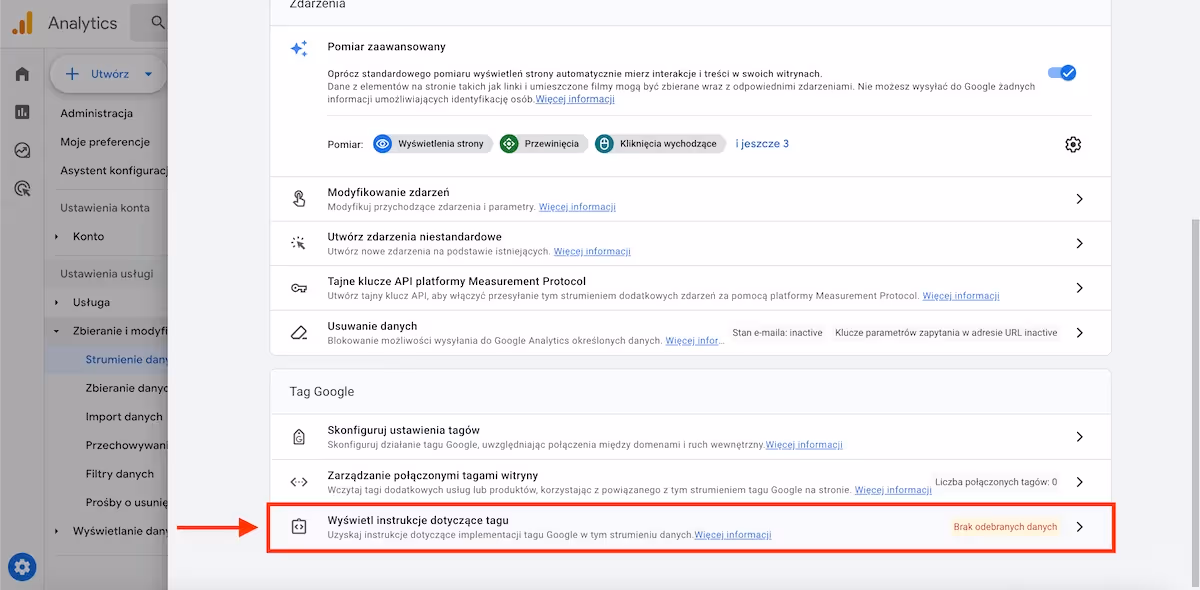The image size is (1200, 590).
Task: Open the Explore icon in sidebar
Action: pyautogui.click(x=22, y=150)
